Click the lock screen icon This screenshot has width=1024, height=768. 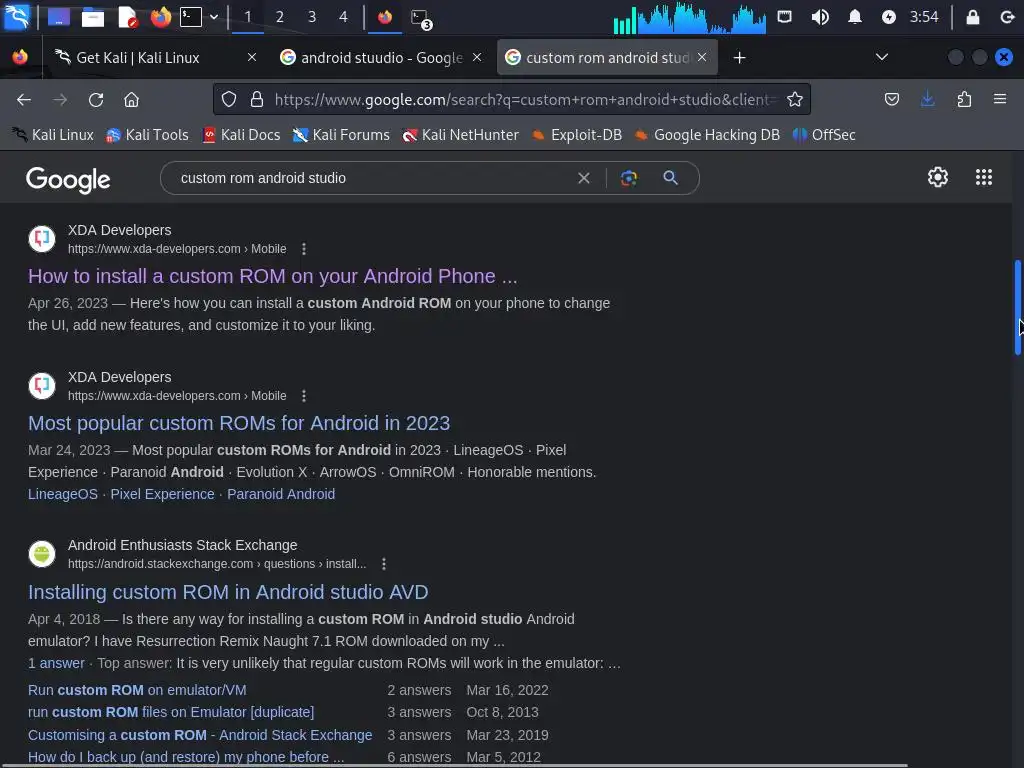(972, 17)
